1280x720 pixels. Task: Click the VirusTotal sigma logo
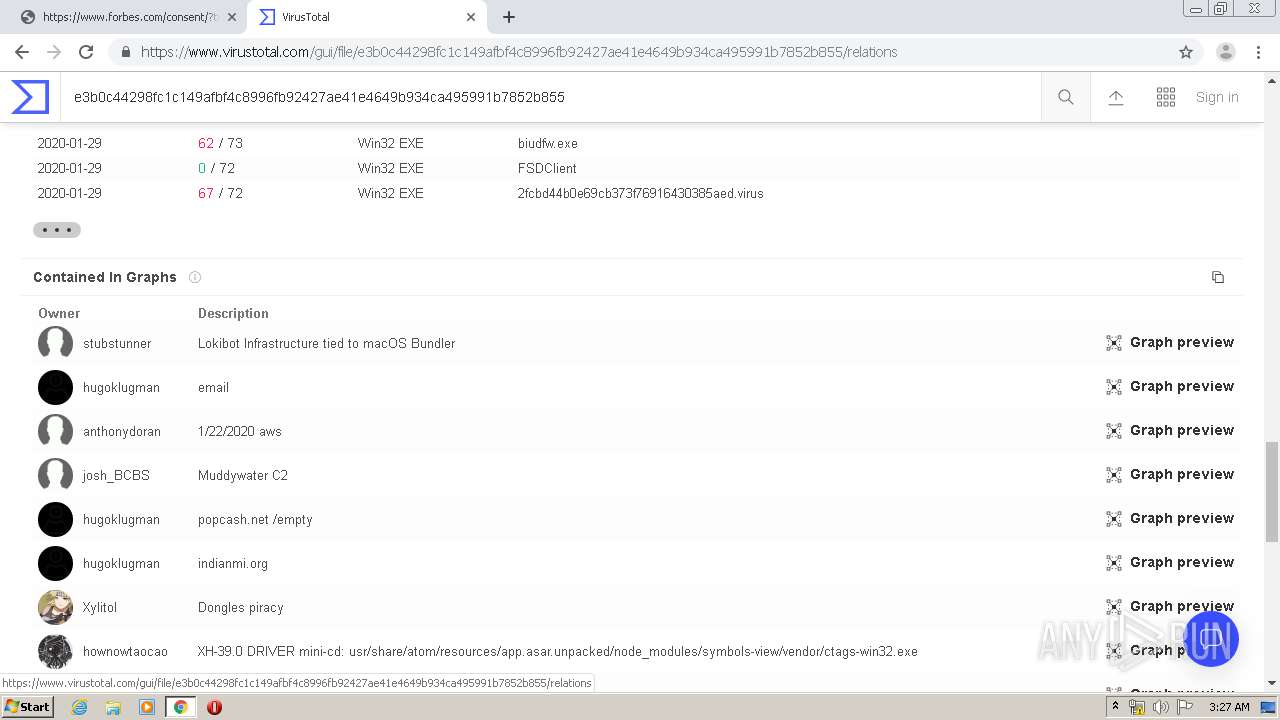tap(30, 97)
